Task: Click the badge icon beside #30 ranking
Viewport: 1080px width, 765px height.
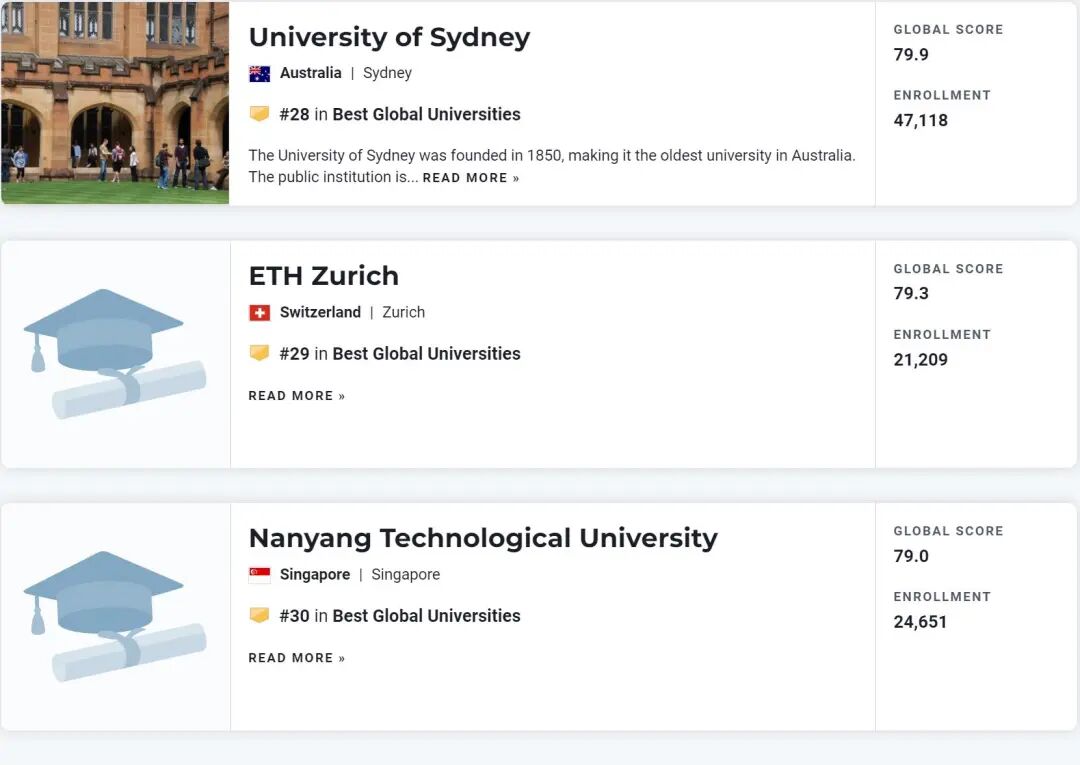Action: pos(259,615)
